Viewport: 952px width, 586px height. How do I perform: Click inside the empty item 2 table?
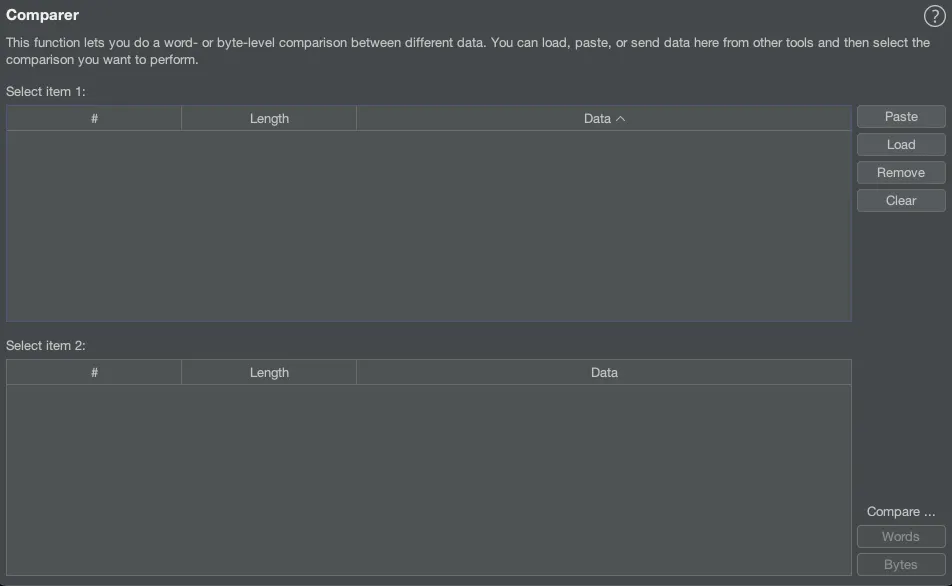(x=429, y=480)
